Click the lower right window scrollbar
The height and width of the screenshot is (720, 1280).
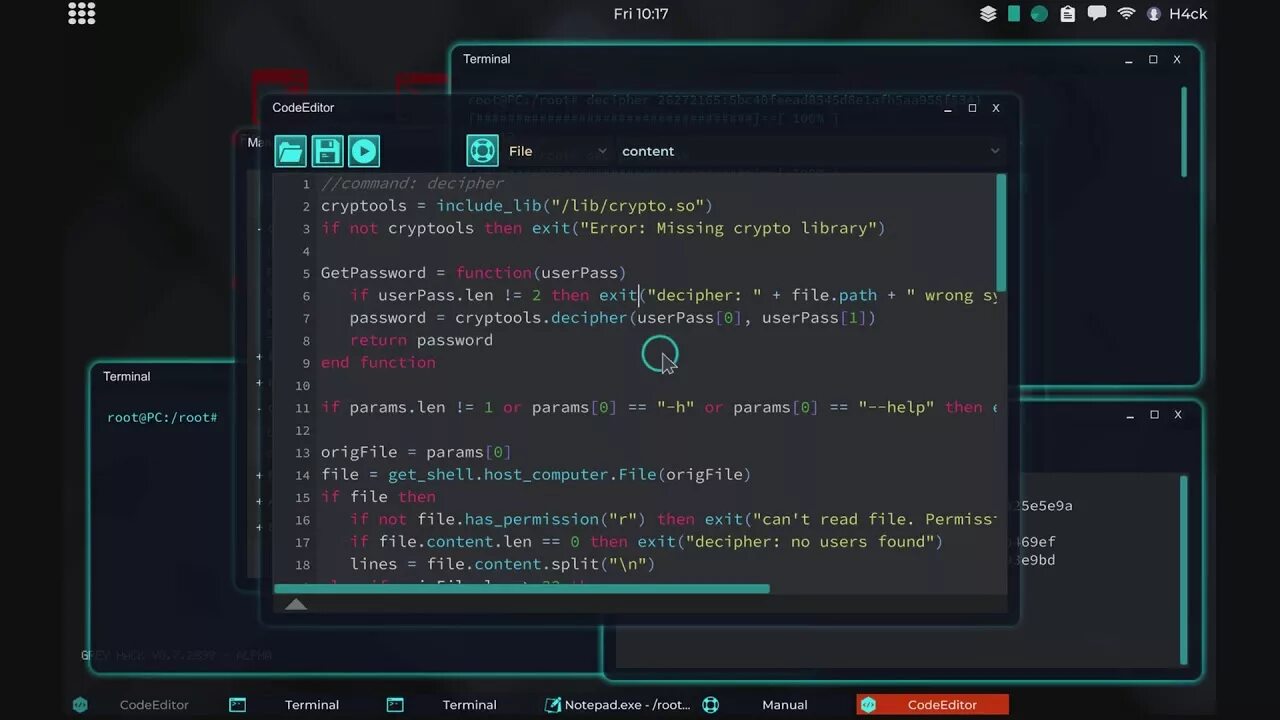pos(1185,568)
